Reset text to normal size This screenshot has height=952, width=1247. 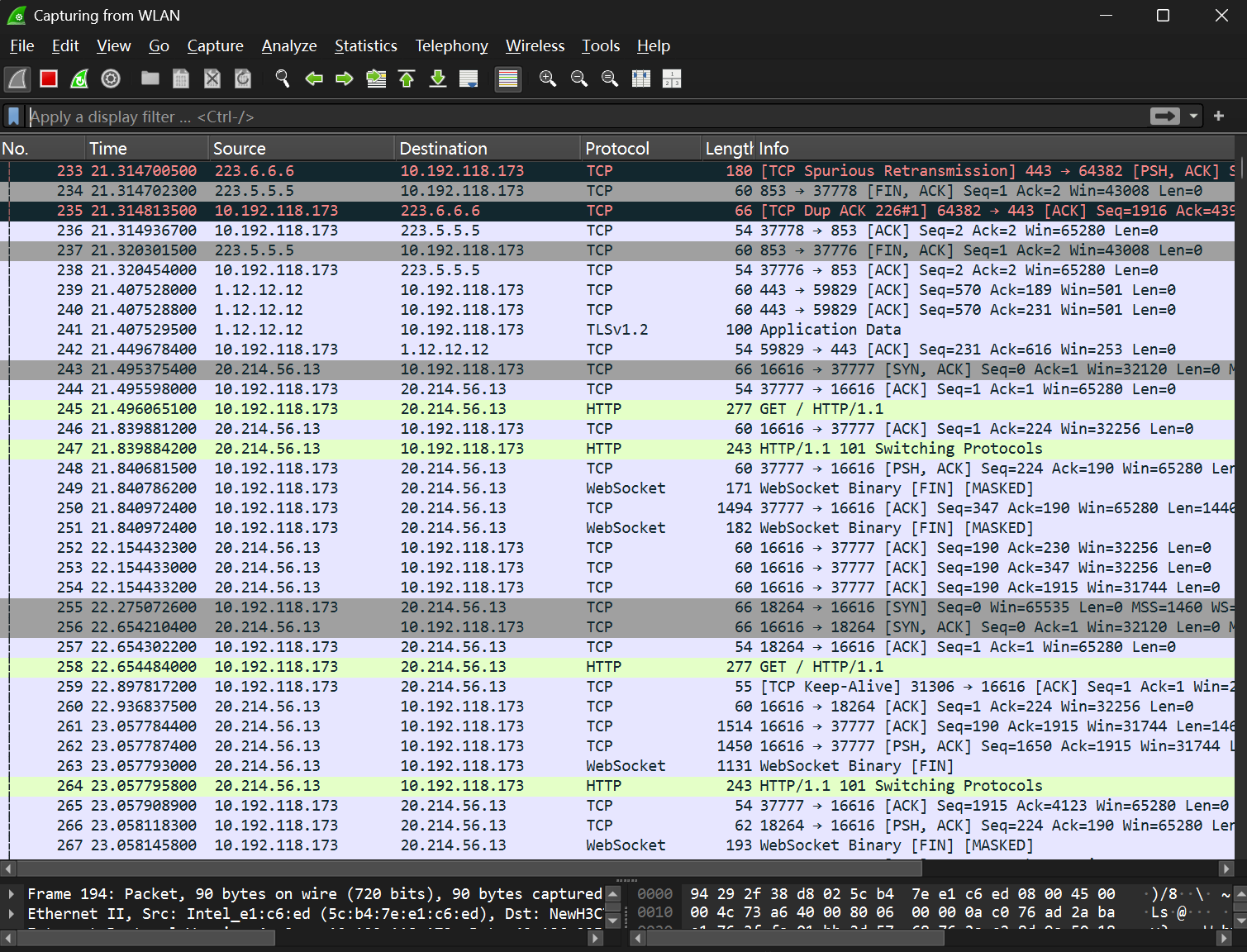610,79
